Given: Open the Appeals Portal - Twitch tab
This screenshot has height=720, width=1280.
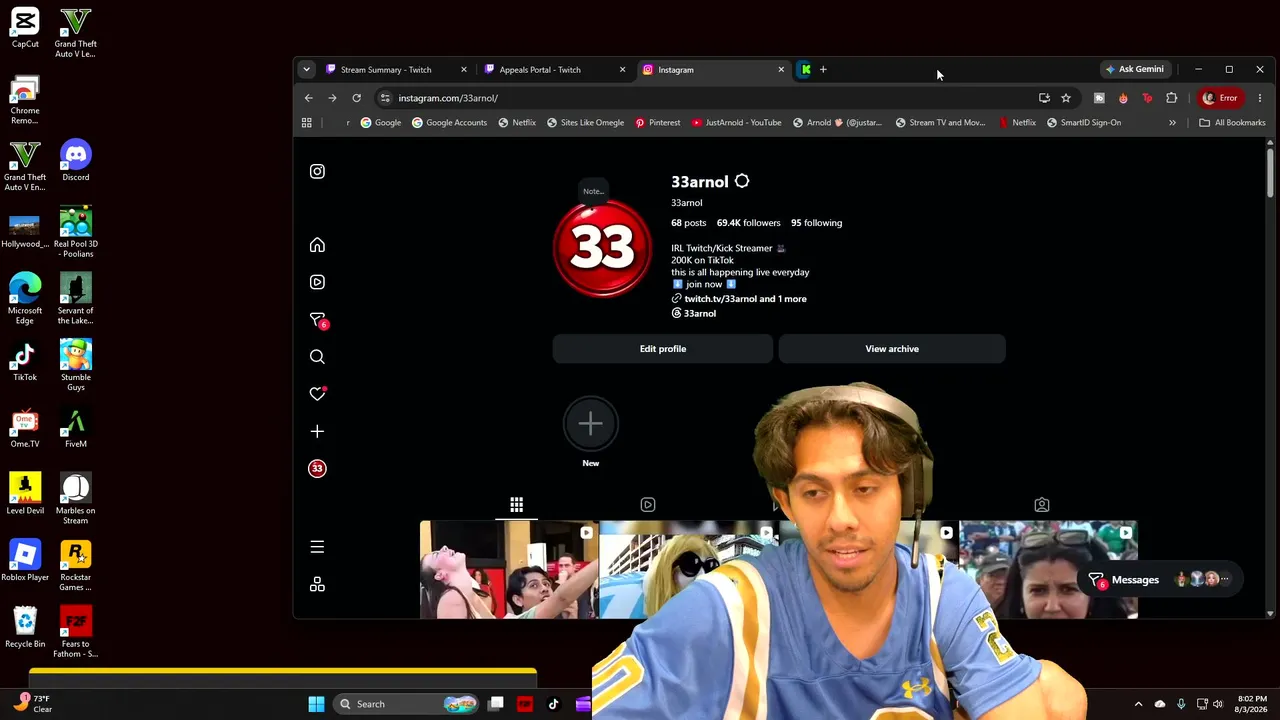Looking at the screenshot, I should point(553,70).
